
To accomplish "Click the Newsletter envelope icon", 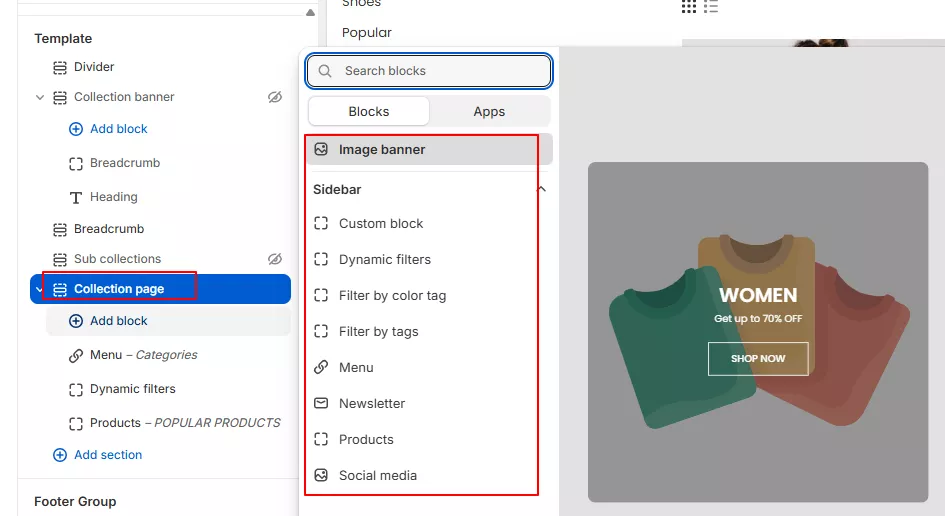I will 321,403.
